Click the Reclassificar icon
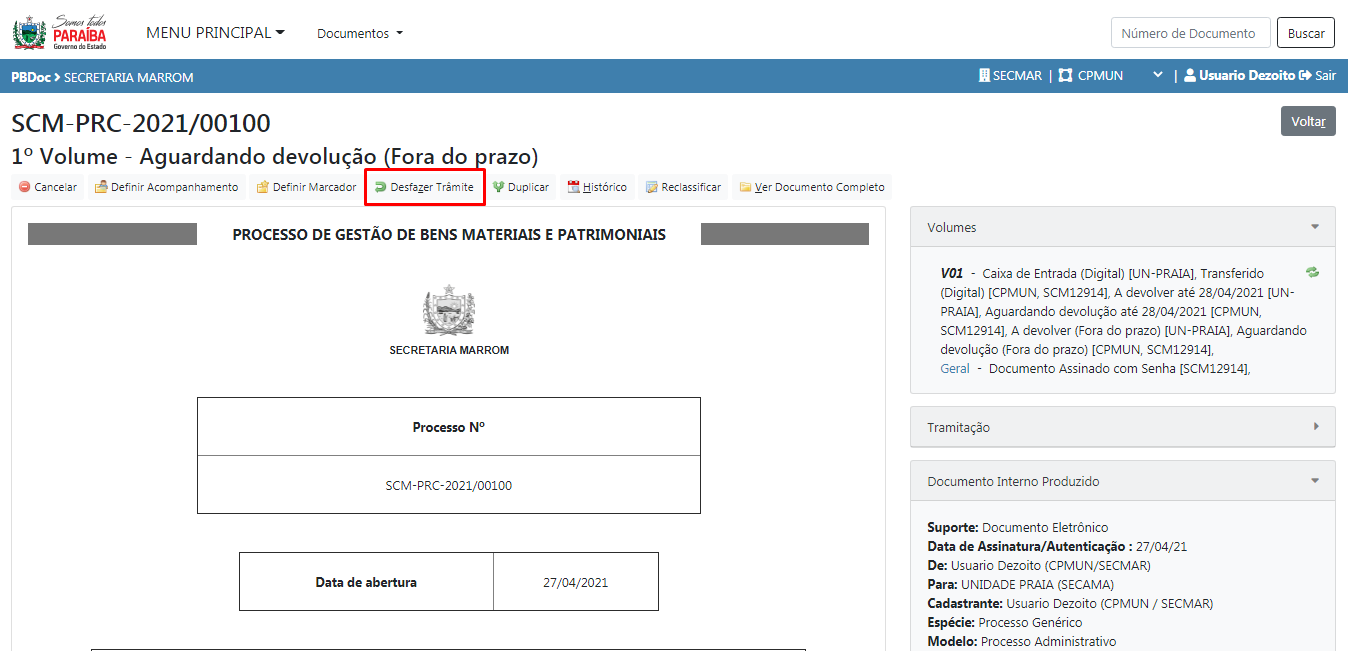The height and width of the screenshot is (651, 1348). tap(652, 187)
